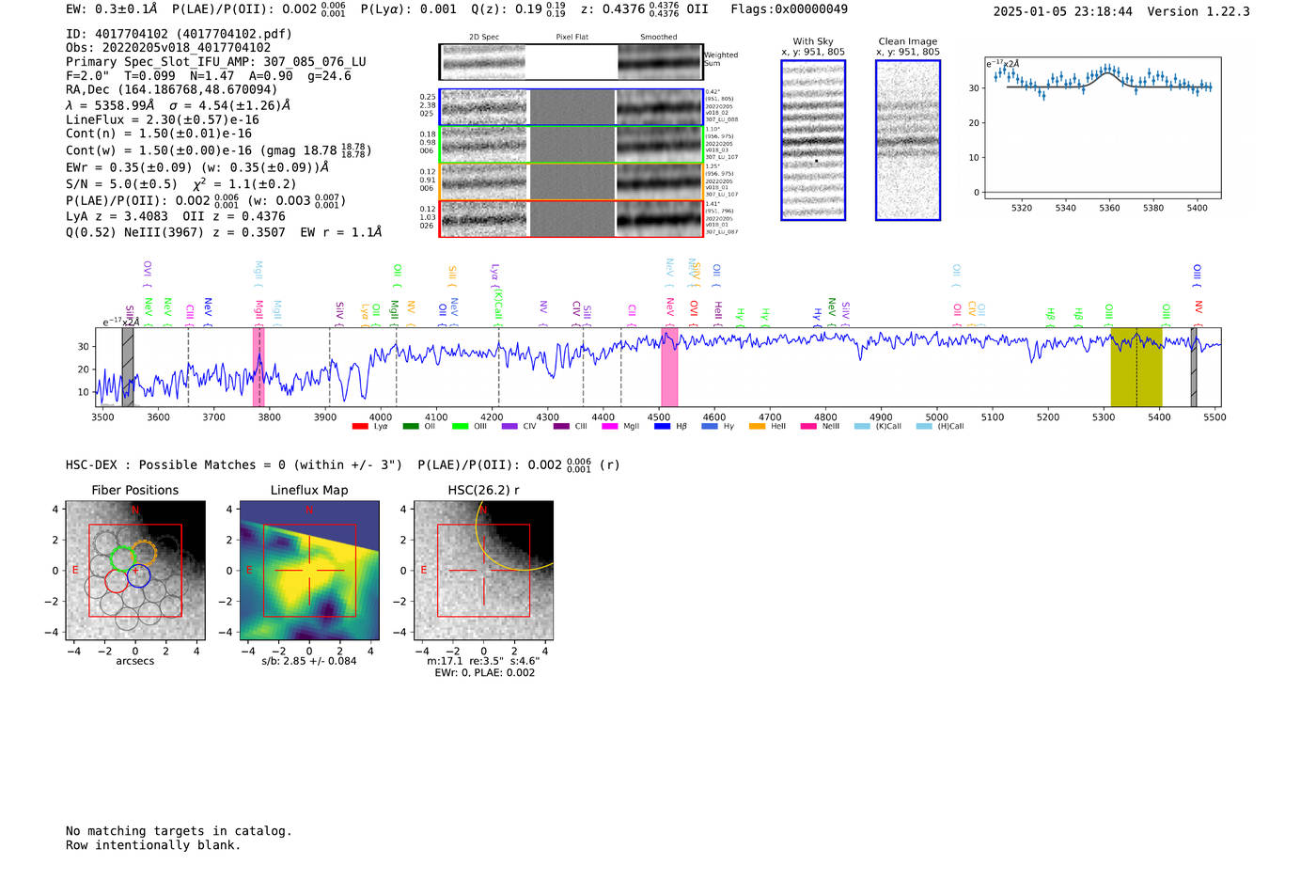1316x896 pixels.
Task: Select the (K)CaII legend swatch
Action: point(862,427)
